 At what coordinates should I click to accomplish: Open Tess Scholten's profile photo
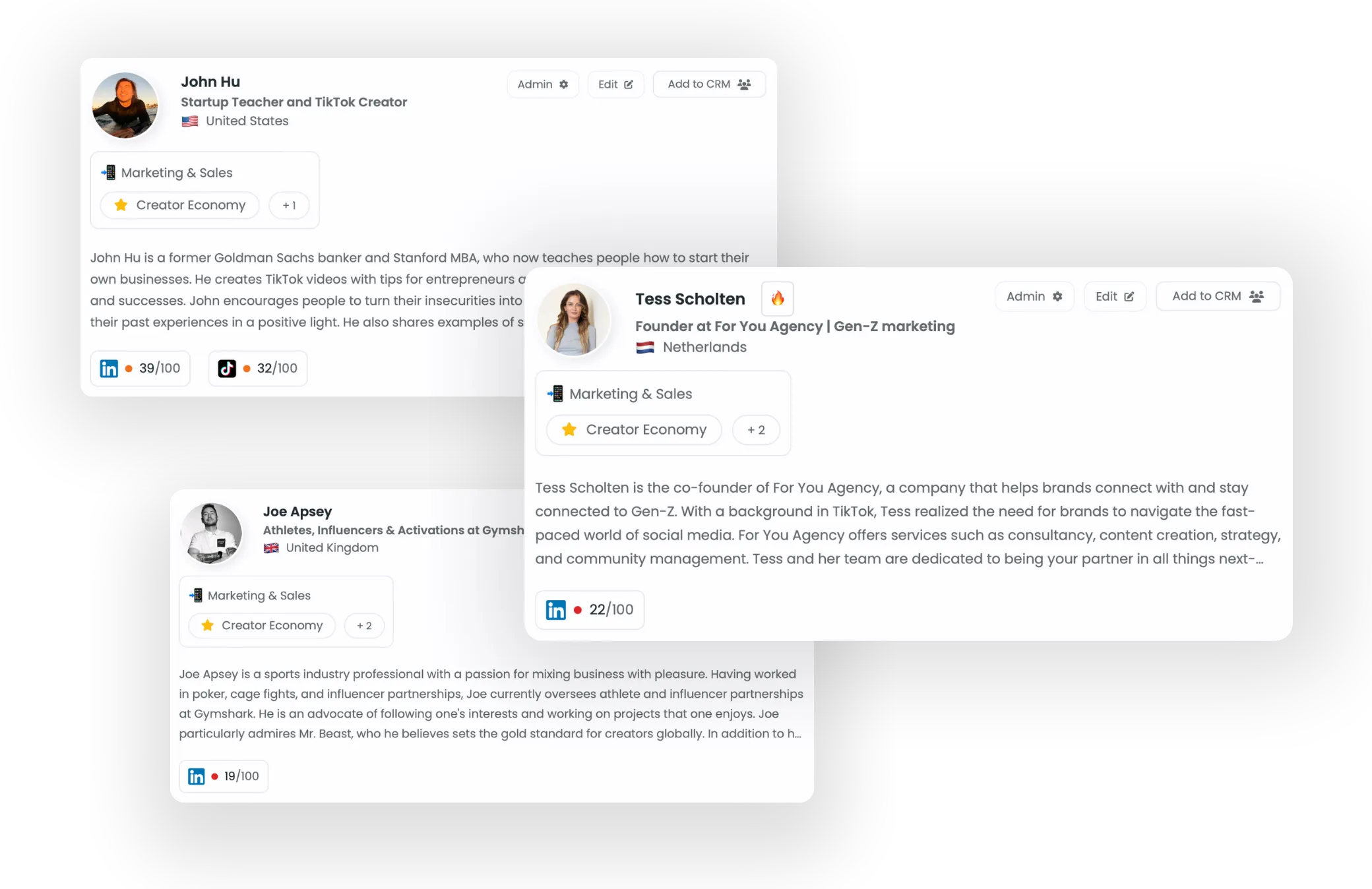[574, 320]
